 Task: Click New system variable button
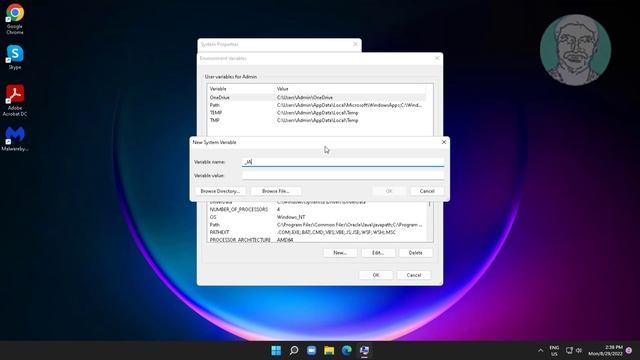click(x=340, y=253)
